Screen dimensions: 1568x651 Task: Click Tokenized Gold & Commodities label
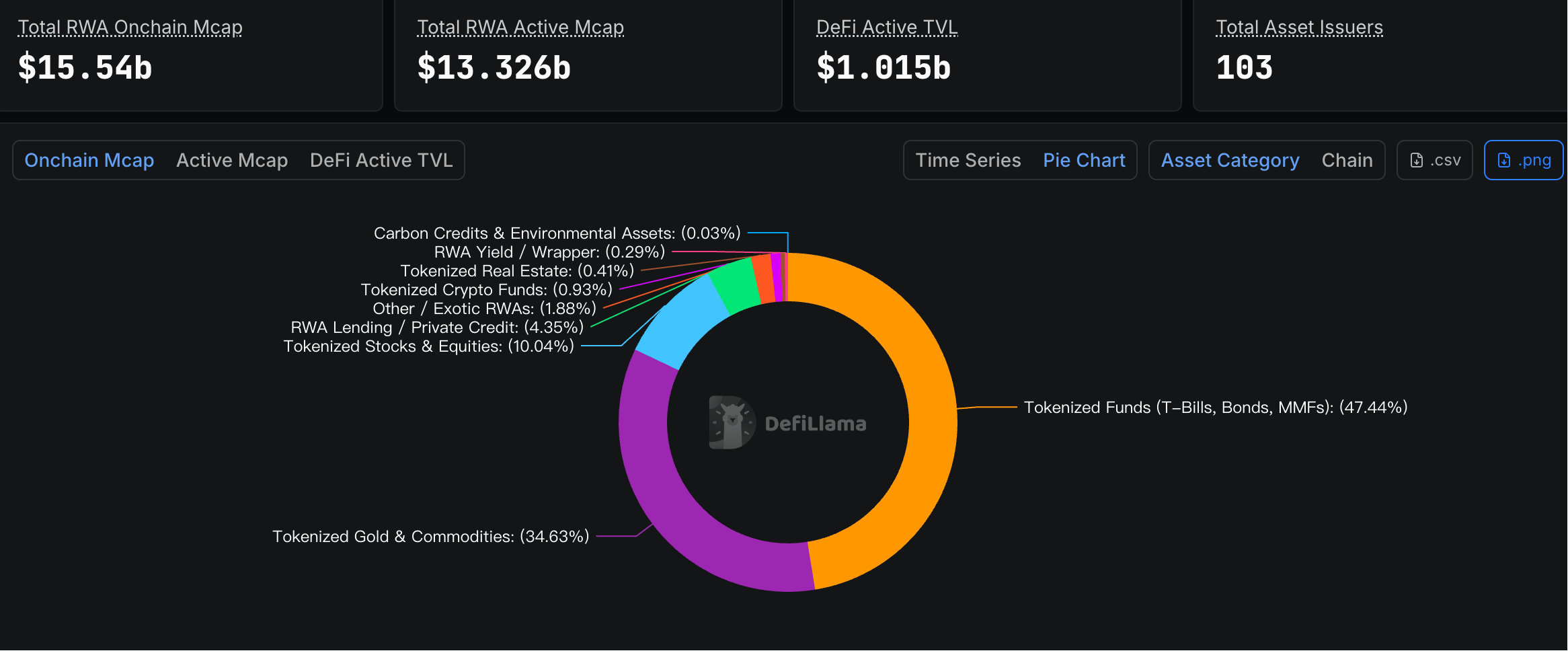click(x=430, y=537)
